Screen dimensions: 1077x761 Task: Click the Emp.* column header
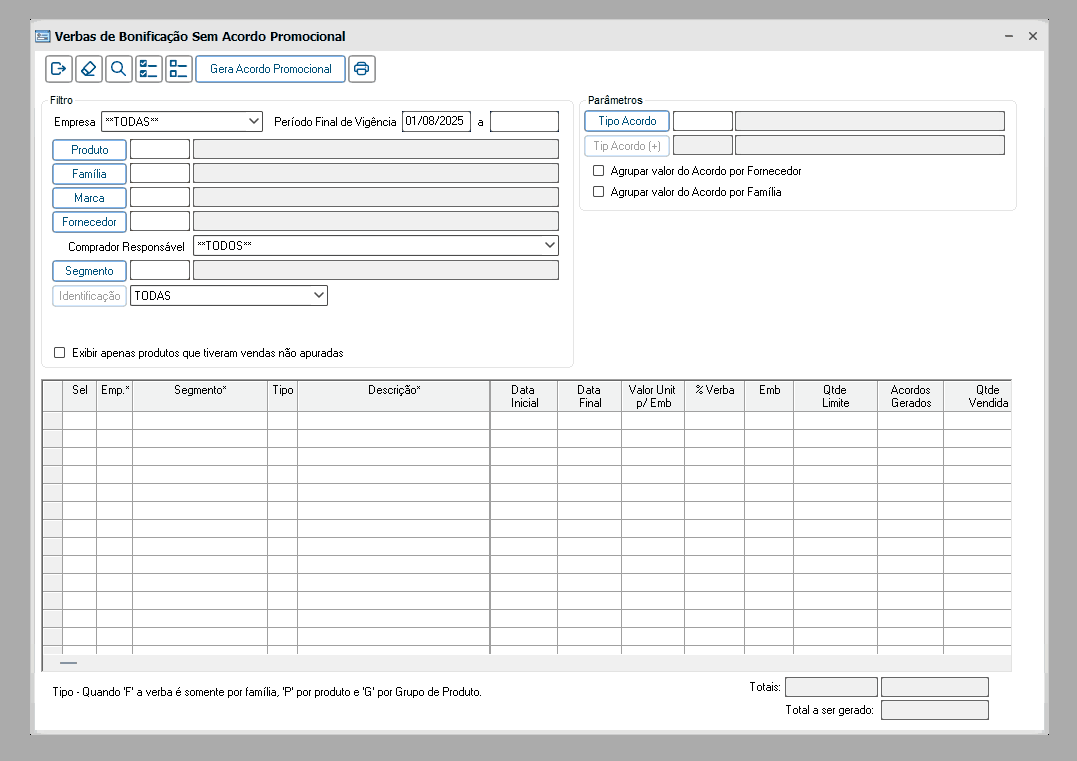115,396
